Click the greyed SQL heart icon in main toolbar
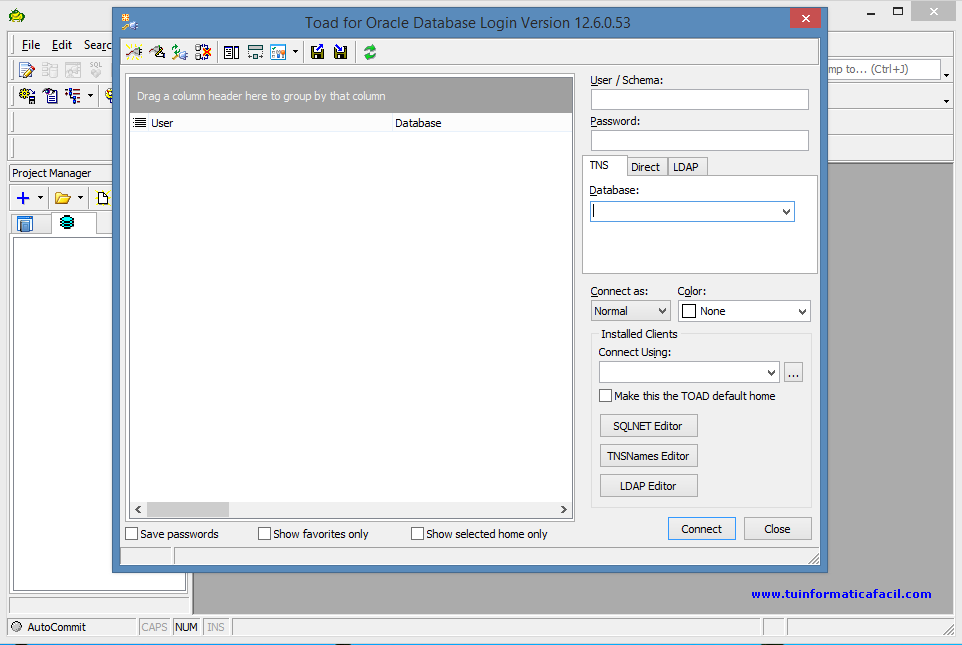 (96, 70)
